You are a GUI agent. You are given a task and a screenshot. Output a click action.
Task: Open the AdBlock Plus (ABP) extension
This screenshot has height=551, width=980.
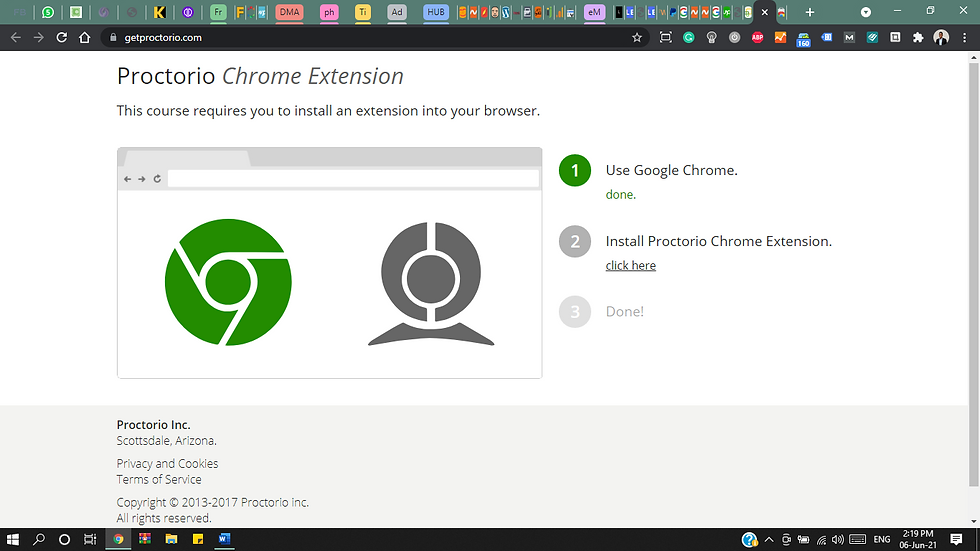coord(758,37)
